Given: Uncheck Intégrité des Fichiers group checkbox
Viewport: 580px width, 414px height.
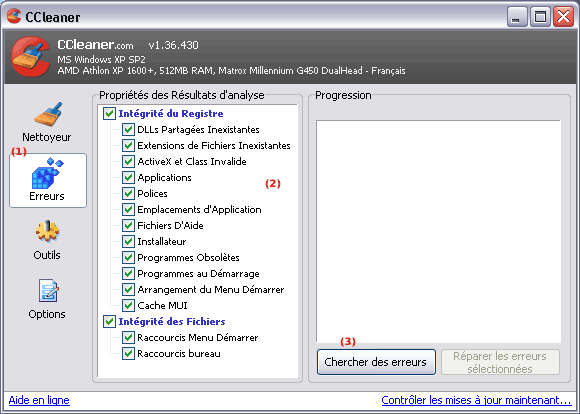Looking at the screenshot, I should [109, 322].
